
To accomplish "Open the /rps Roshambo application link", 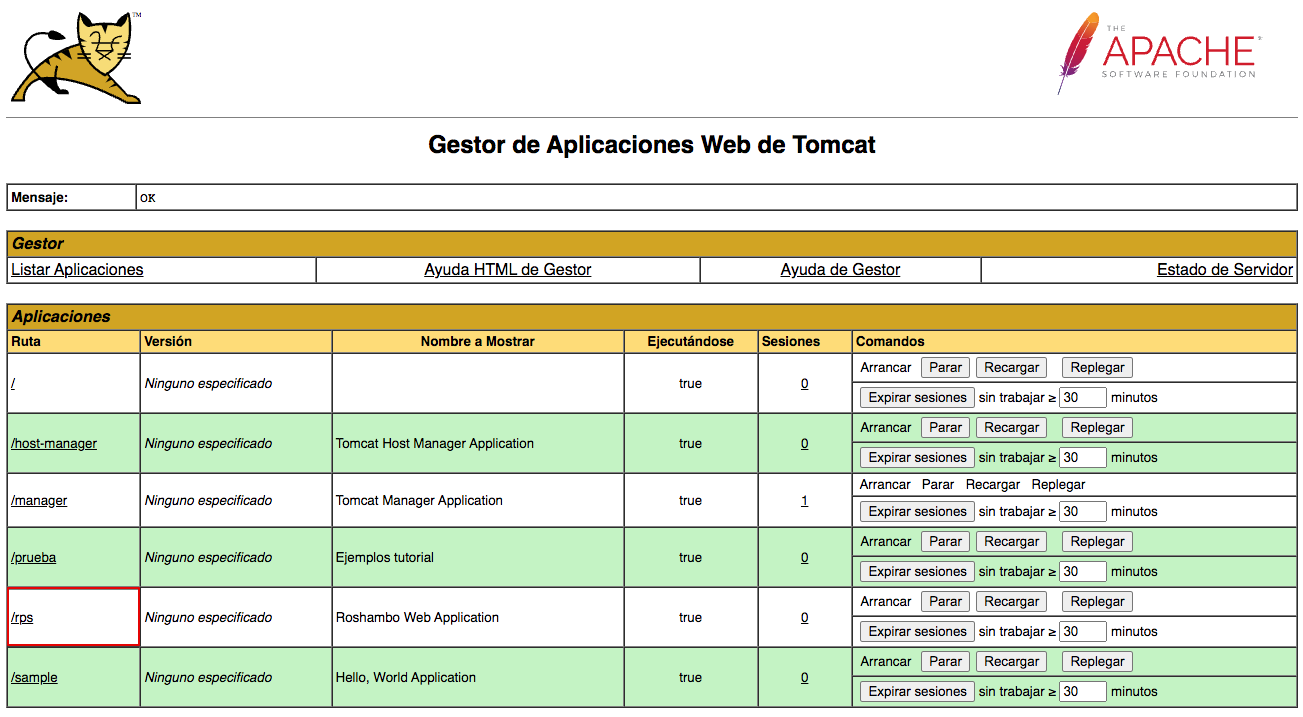I will pyautogui.click(x=22, y=618).
